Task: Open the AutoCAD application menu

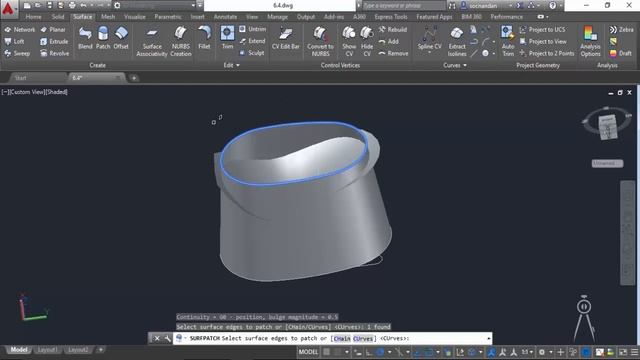Action: (x=8, y=9)
